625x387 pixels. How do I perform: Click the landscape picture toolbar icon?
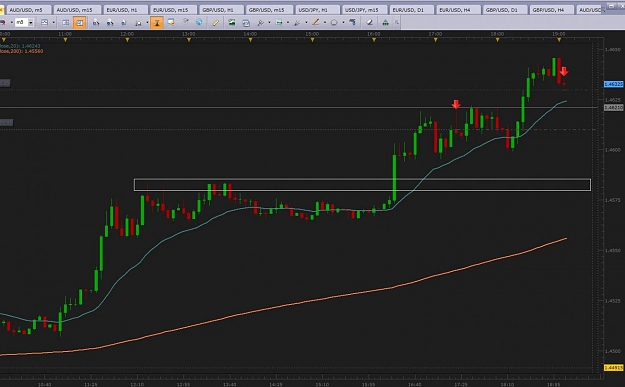tap(232, 23)
